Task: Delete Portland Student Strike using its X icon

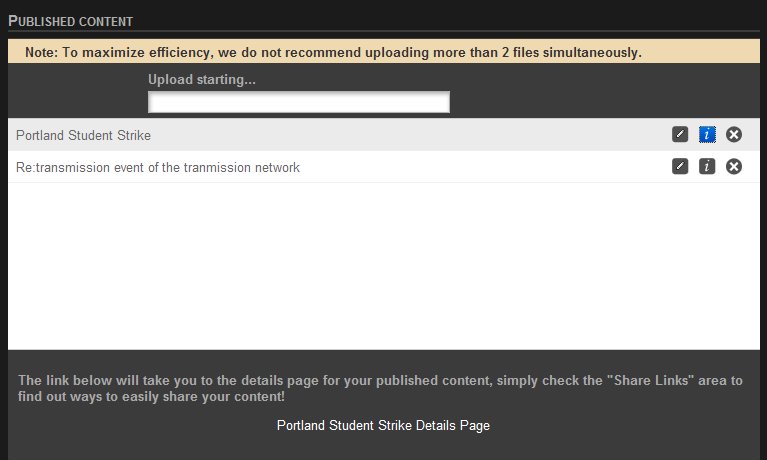Action: coord(734,134)
